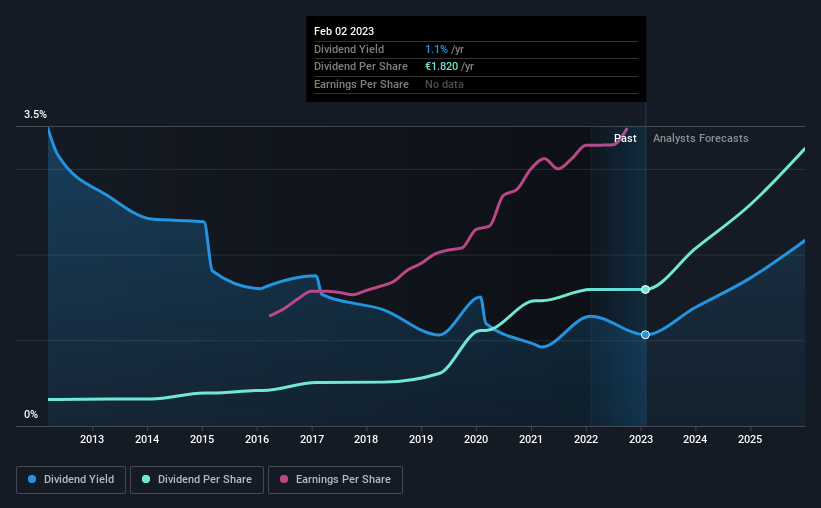The width and height of the screenshot is (821, 508).
Task: Click the Past region label
Action: pyautogui.click(x=625, y=138)
